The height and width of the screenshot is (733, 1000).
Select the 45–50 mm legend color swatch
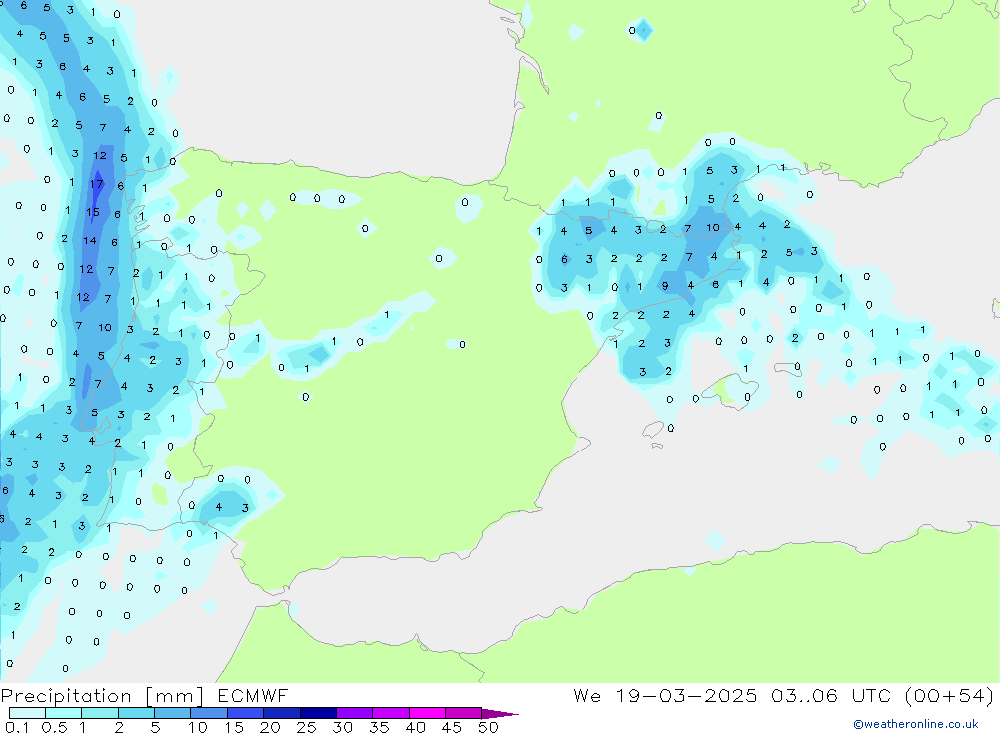click(x=463, y=713)
